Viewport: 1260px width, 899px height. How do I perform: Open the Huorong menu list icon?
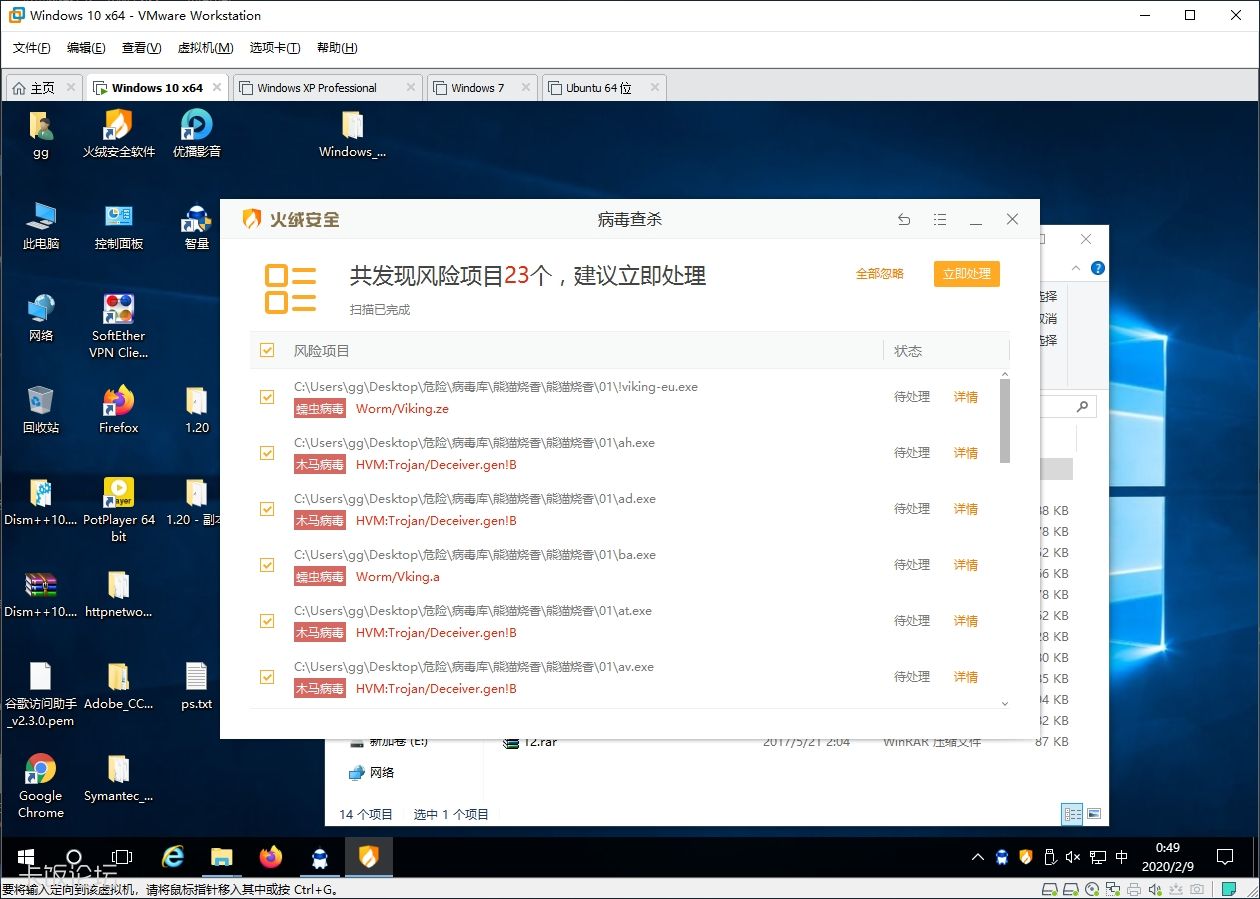pos(940,220)
